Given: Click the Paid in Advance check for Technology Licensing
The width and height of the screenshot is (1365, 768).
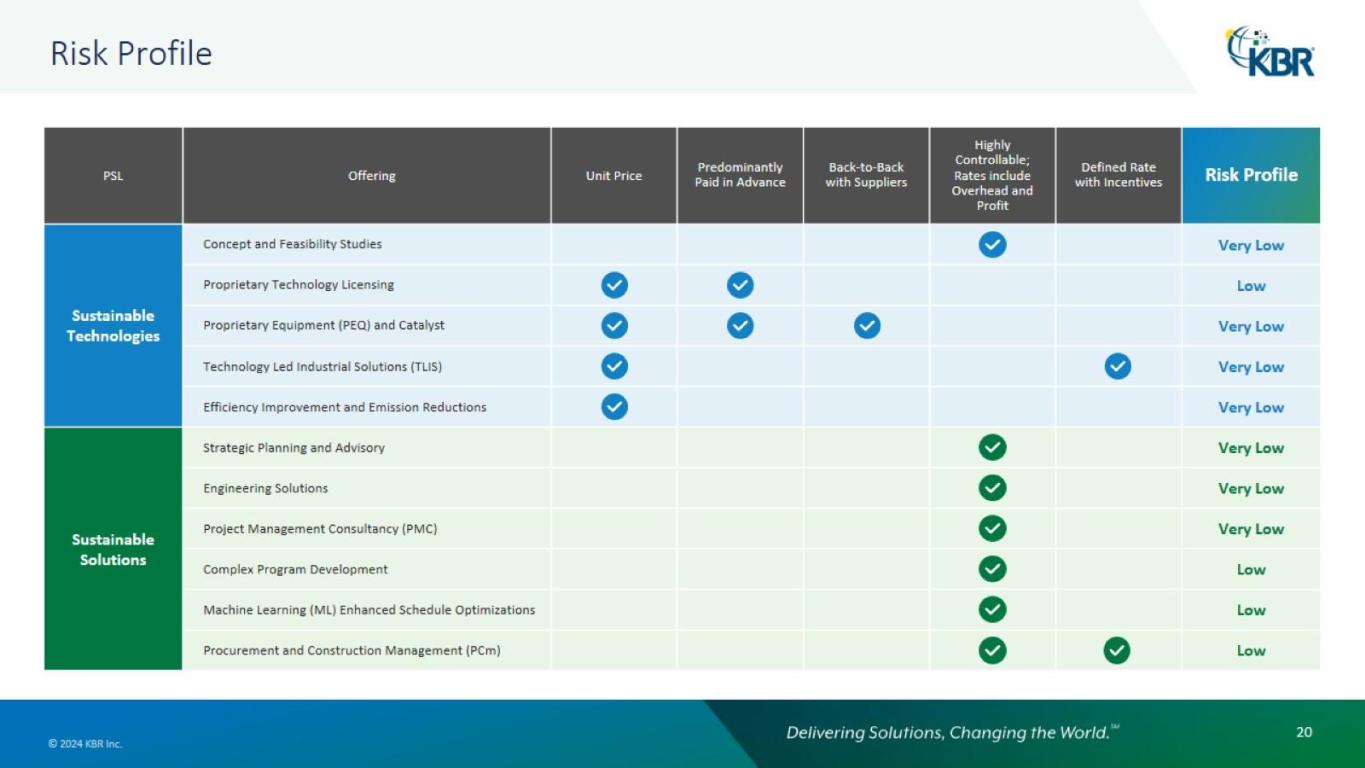Looking at the screenshot, I should tap(740, 285).
